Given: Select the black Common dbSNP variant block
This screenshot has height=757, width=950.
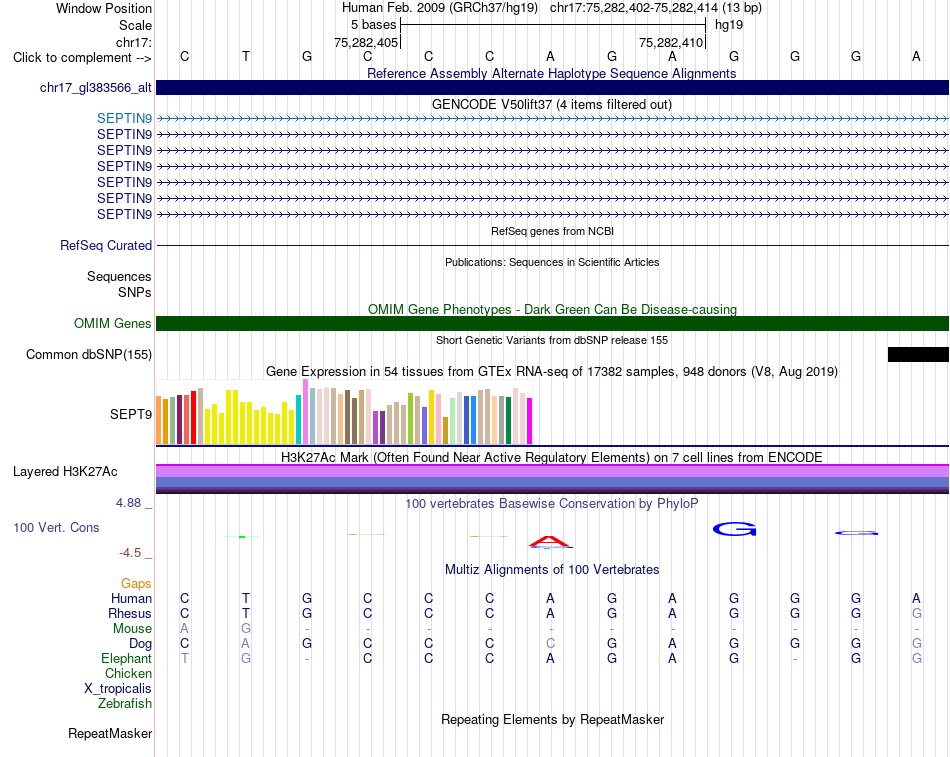Looking at the screenshot, I should pyautogui.click(x=918, y=355).
